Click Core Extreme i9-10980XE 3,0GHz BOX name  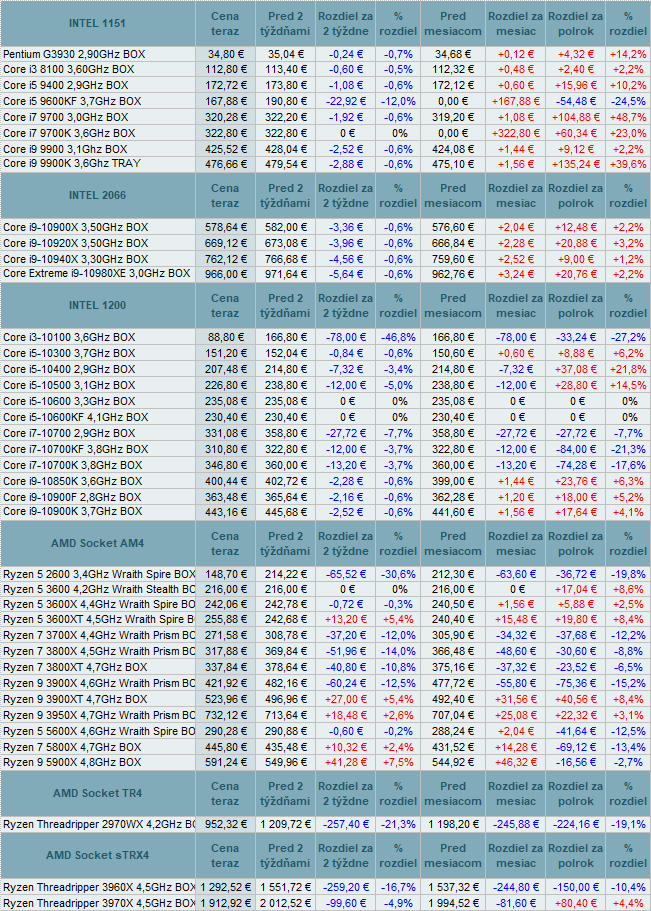tap(96, 273)
